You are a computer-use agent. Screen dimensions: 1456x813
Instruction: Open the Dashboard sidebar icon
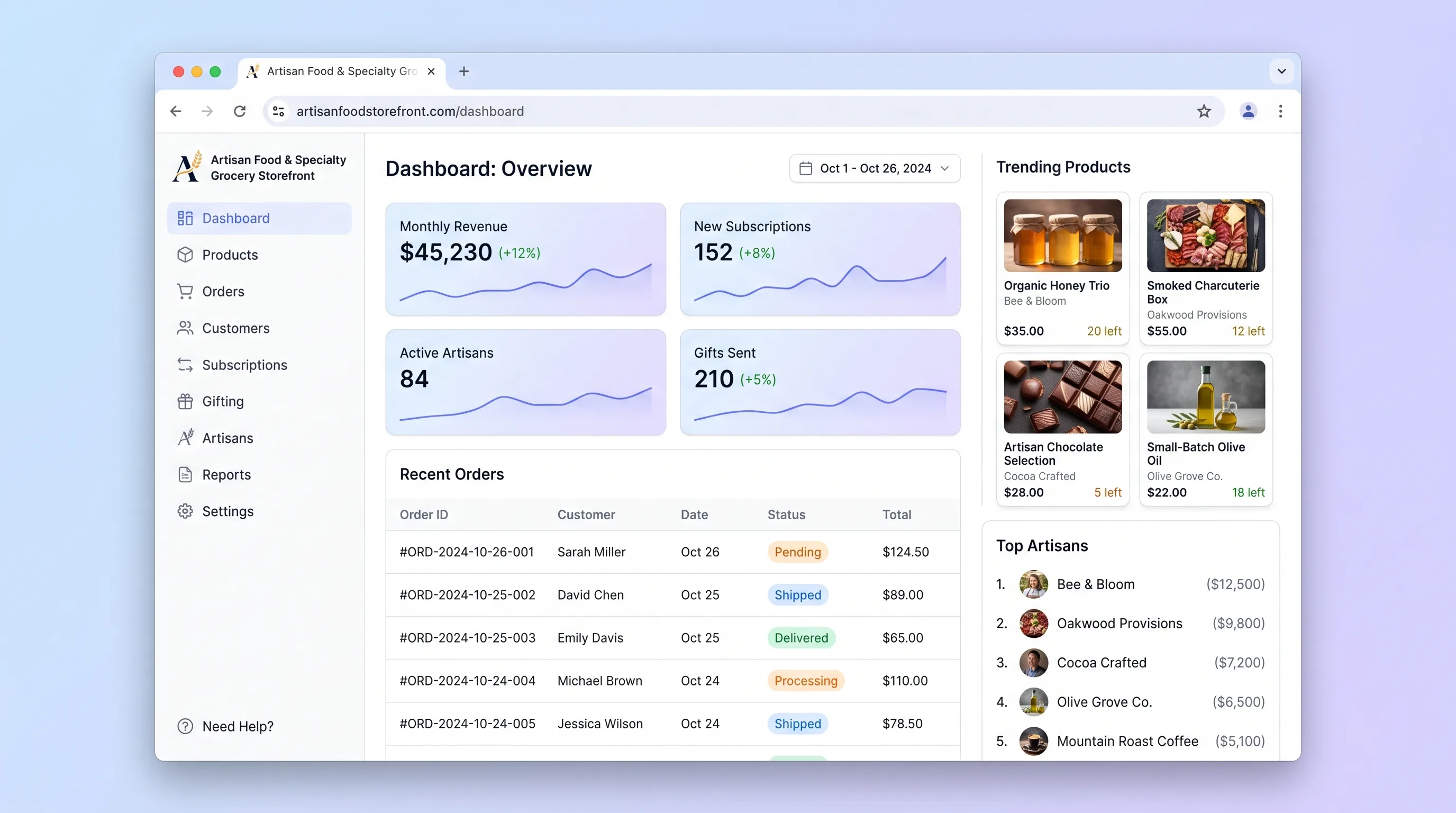tap(185, 218)
